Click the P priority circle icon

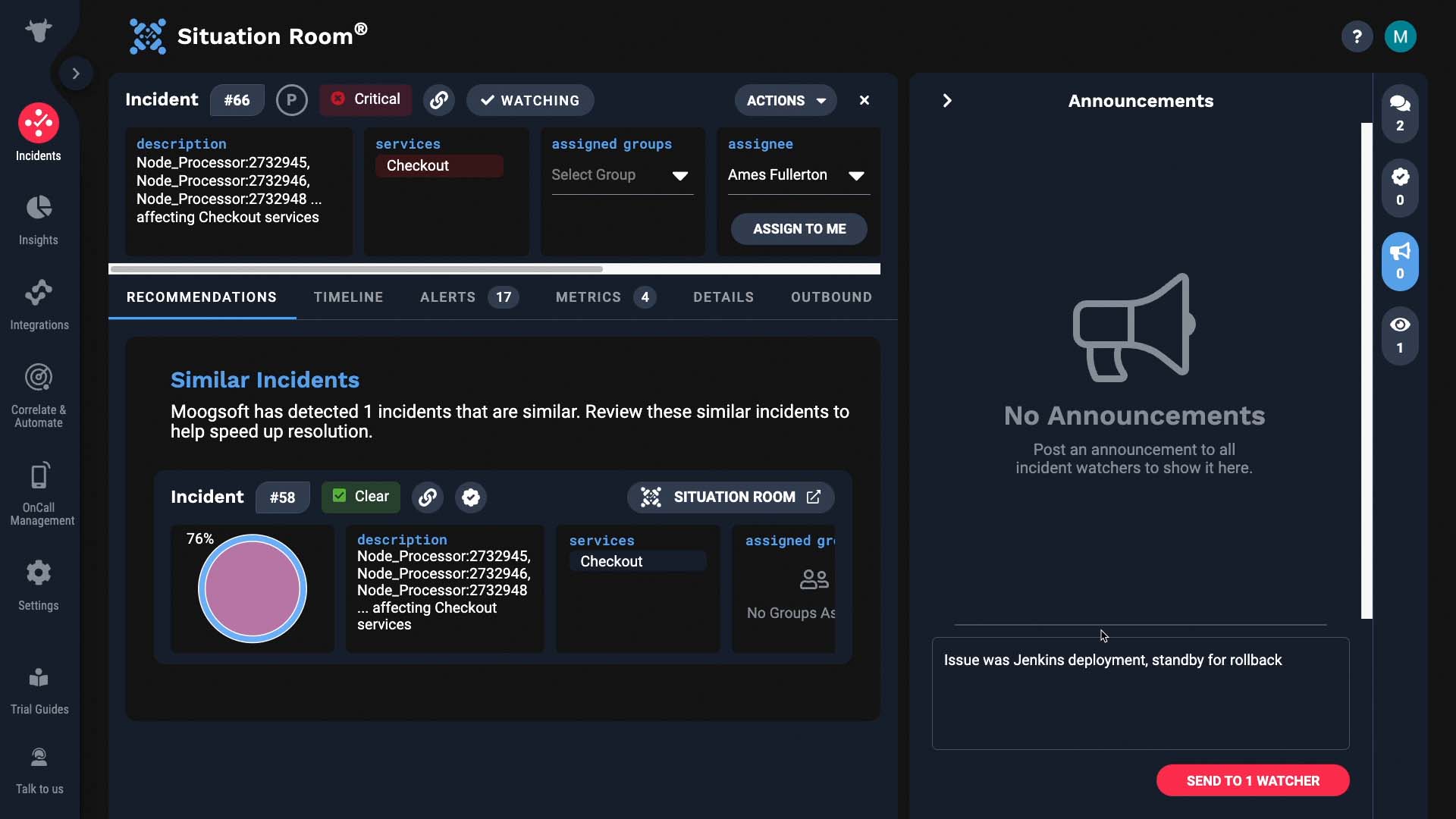[291, 100]
